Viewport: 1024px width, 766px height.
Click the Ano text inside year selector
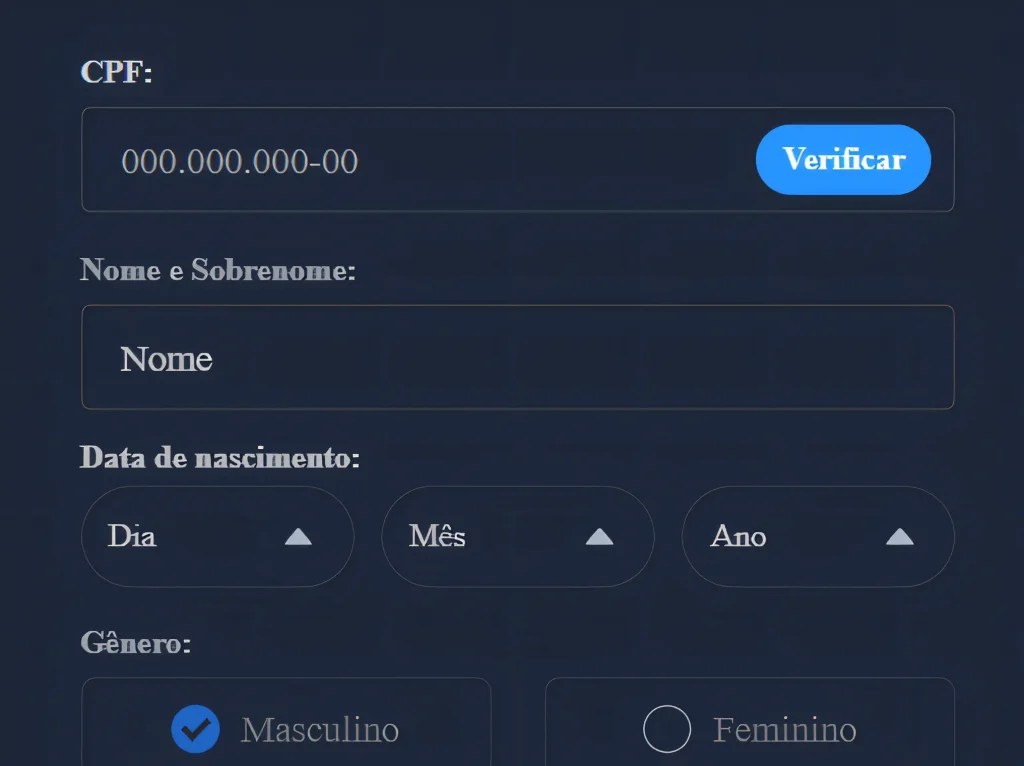click(x=738, y=536)
